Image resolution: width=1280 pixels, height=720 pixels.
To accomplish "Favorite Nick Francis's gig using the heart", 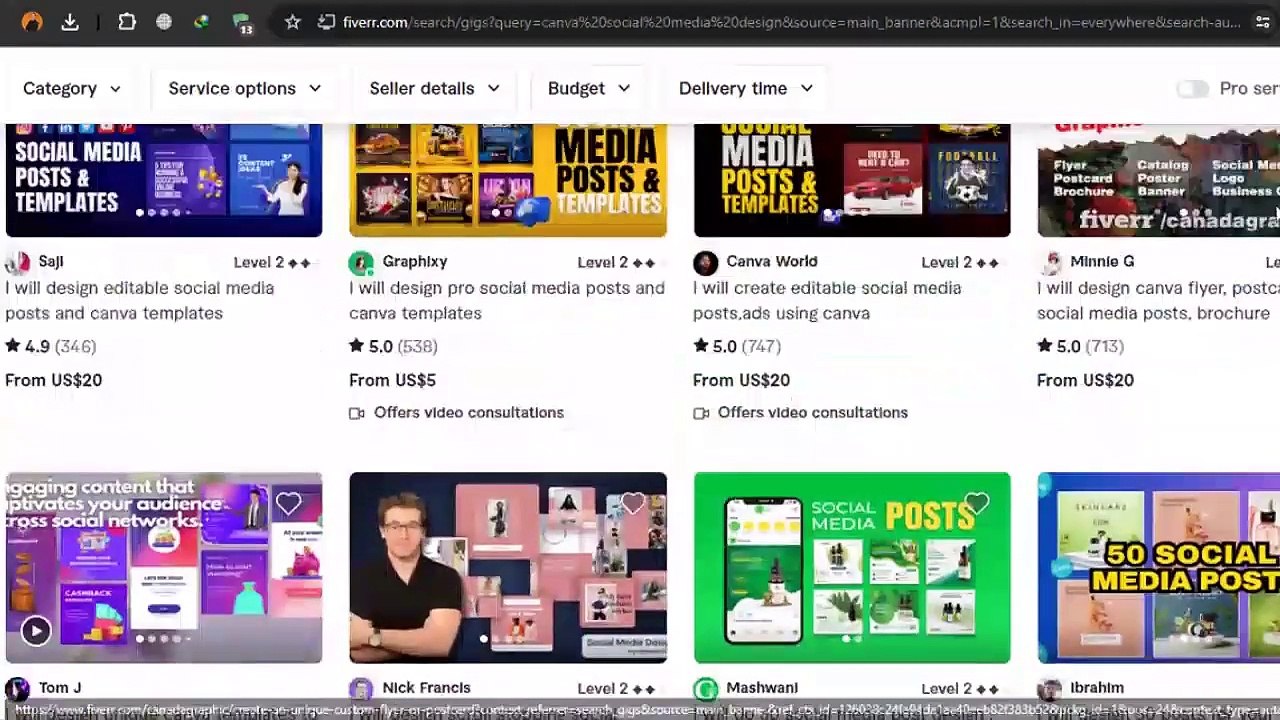I will (x=632, y=504).
